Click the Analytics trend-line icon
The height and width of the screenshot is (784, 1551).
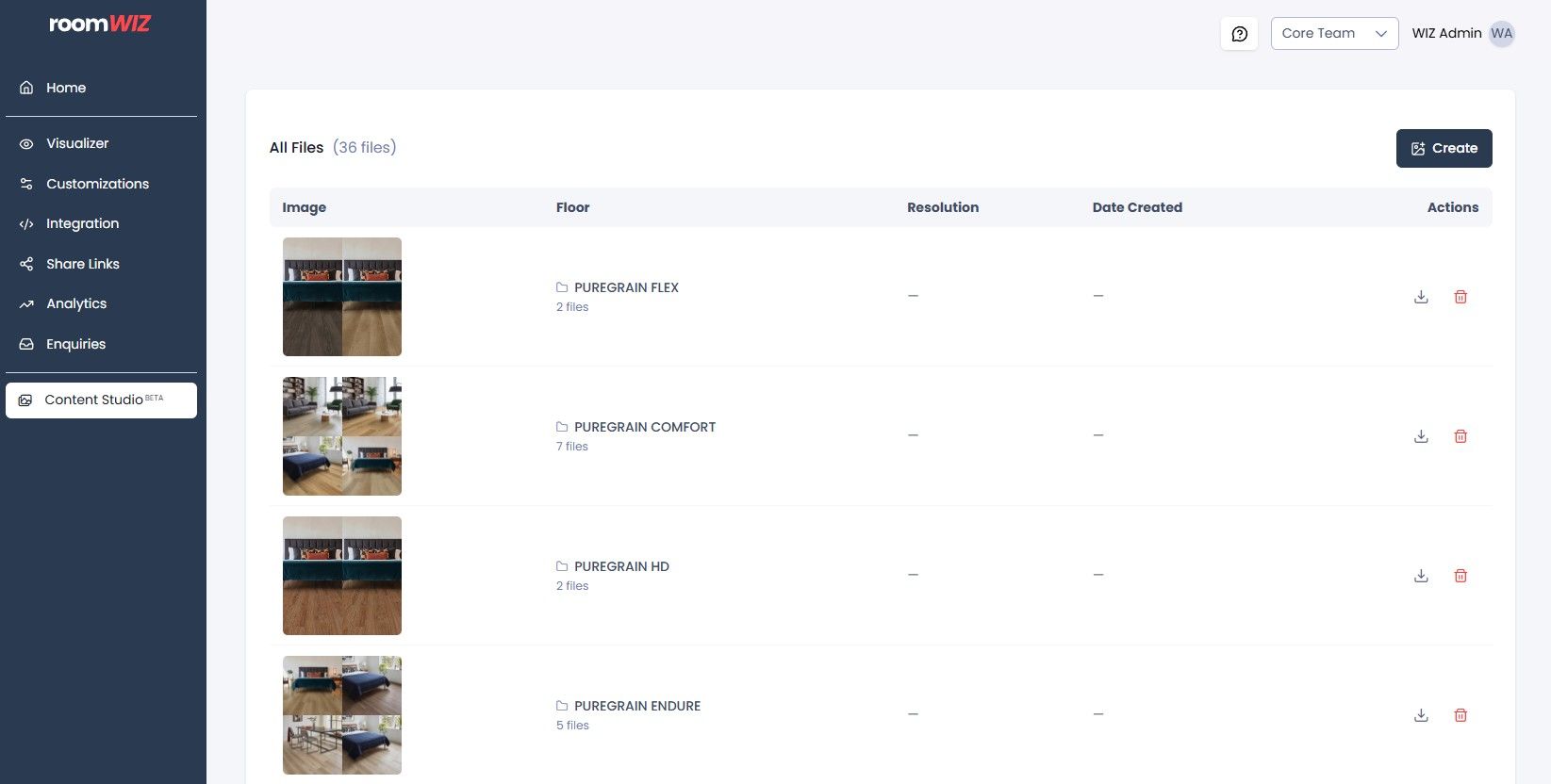coord(26,304)
